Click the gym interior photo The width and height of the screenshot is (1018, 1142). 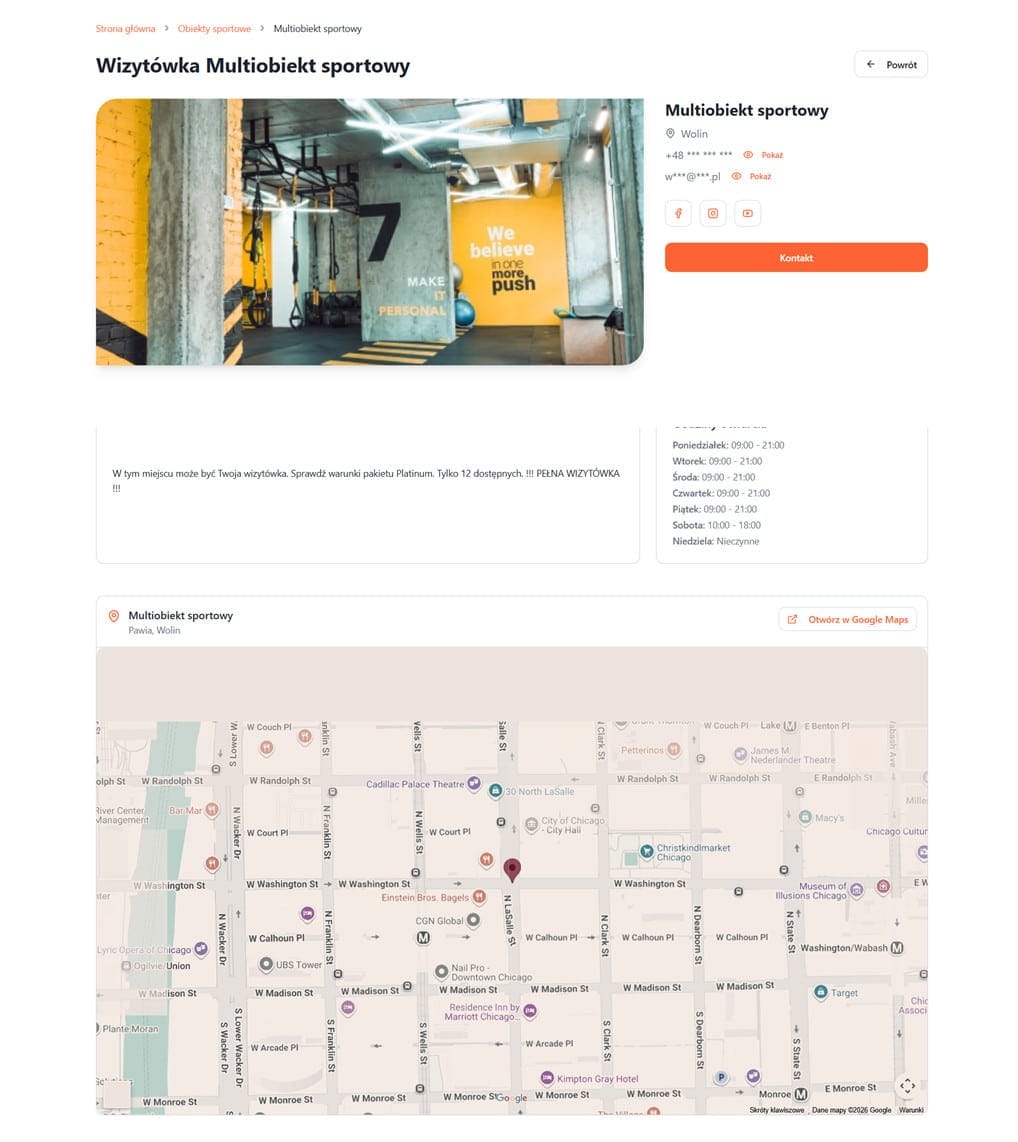click(369, 231)
